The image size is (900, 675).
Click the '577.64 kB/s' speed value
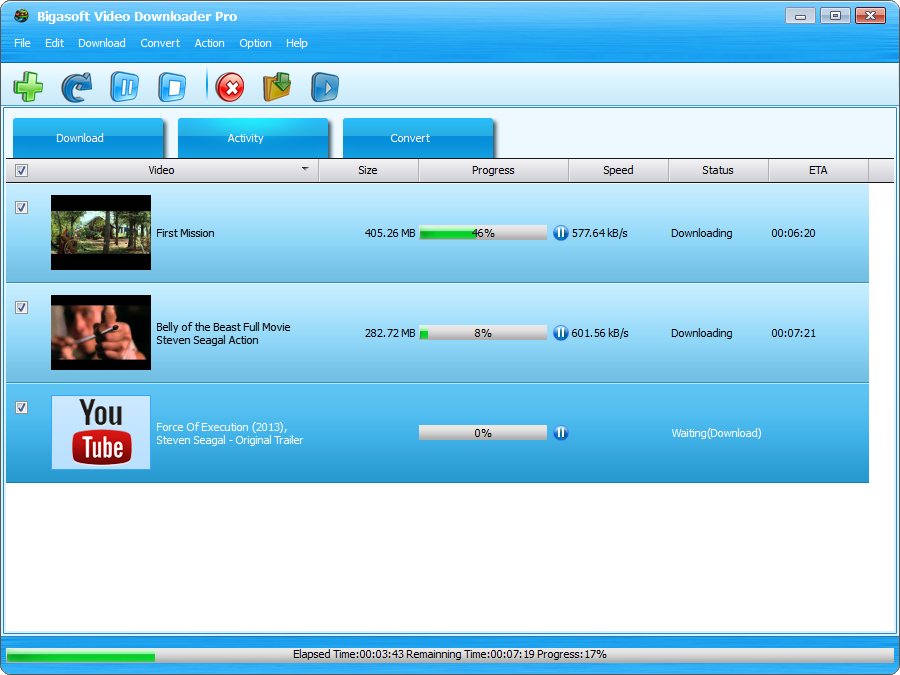(600, 233)
